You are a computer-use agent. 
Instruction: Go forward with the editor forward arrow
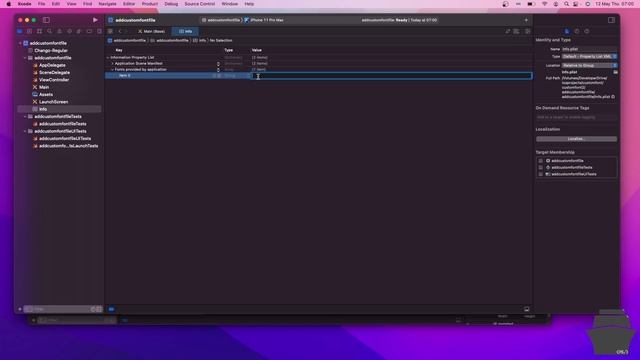pos(127,31)
